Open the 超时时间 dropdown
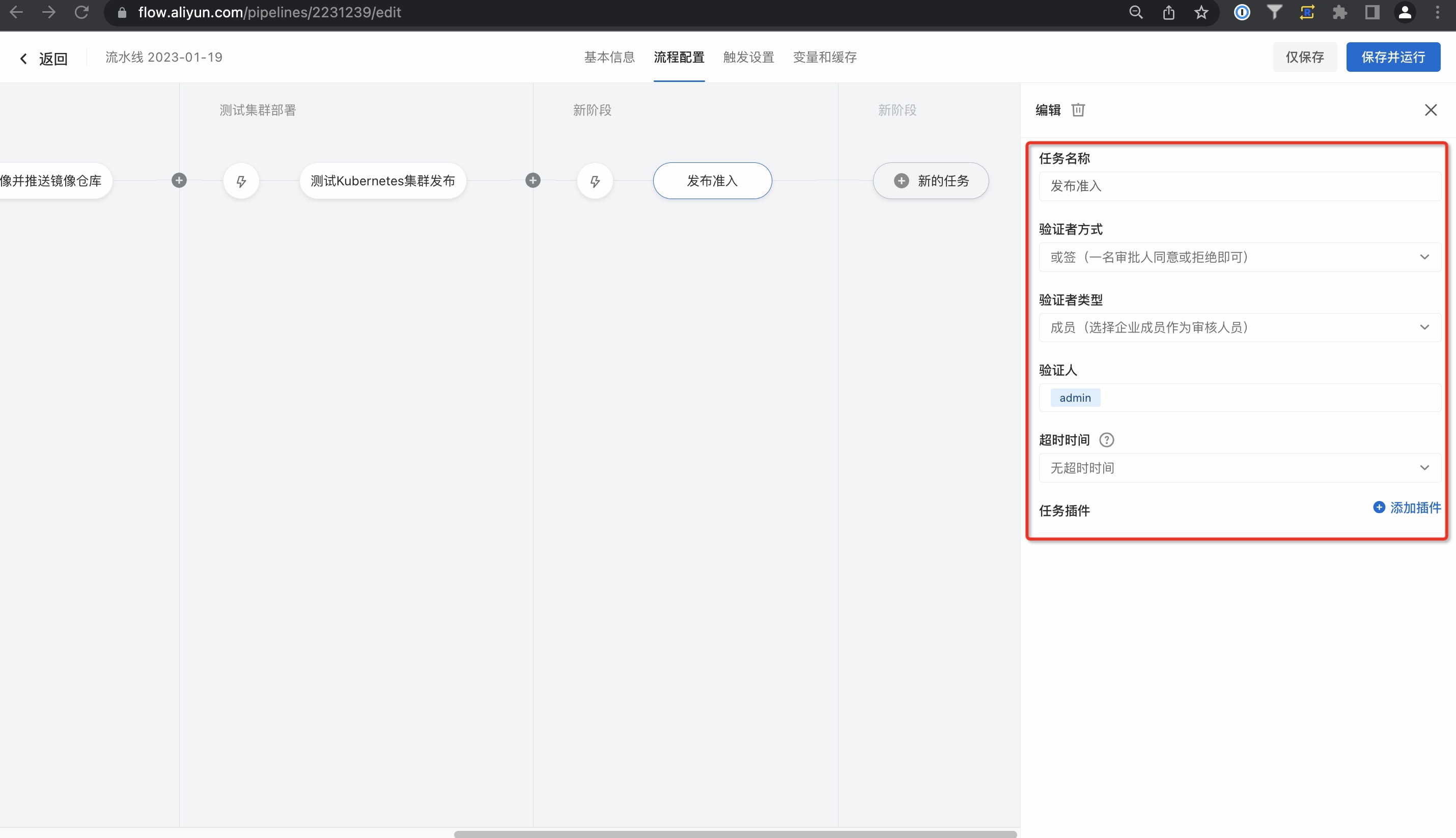This screenshot has height=838, width=1456. 1239,468
